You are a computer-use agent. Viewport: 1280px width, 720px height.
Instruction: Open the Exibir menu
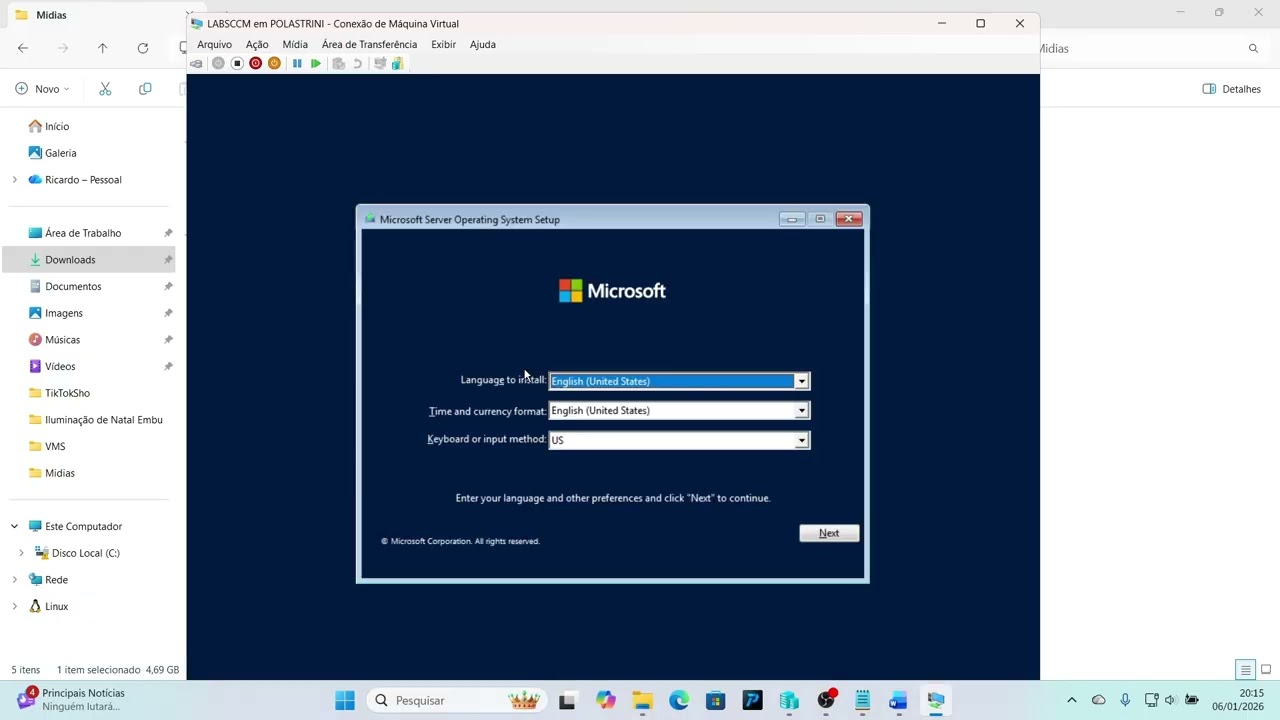[x=443, y=44]
